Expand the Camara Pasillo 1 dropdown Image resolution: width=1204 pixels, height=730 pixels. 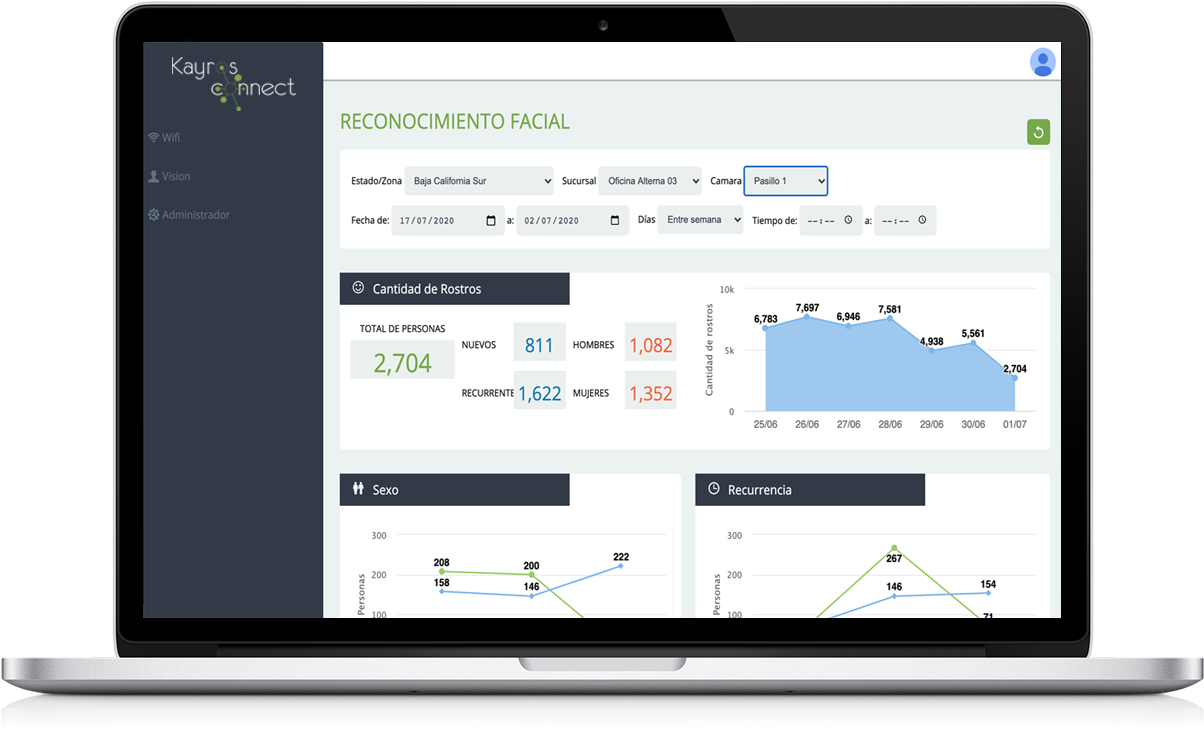point(785,181)
